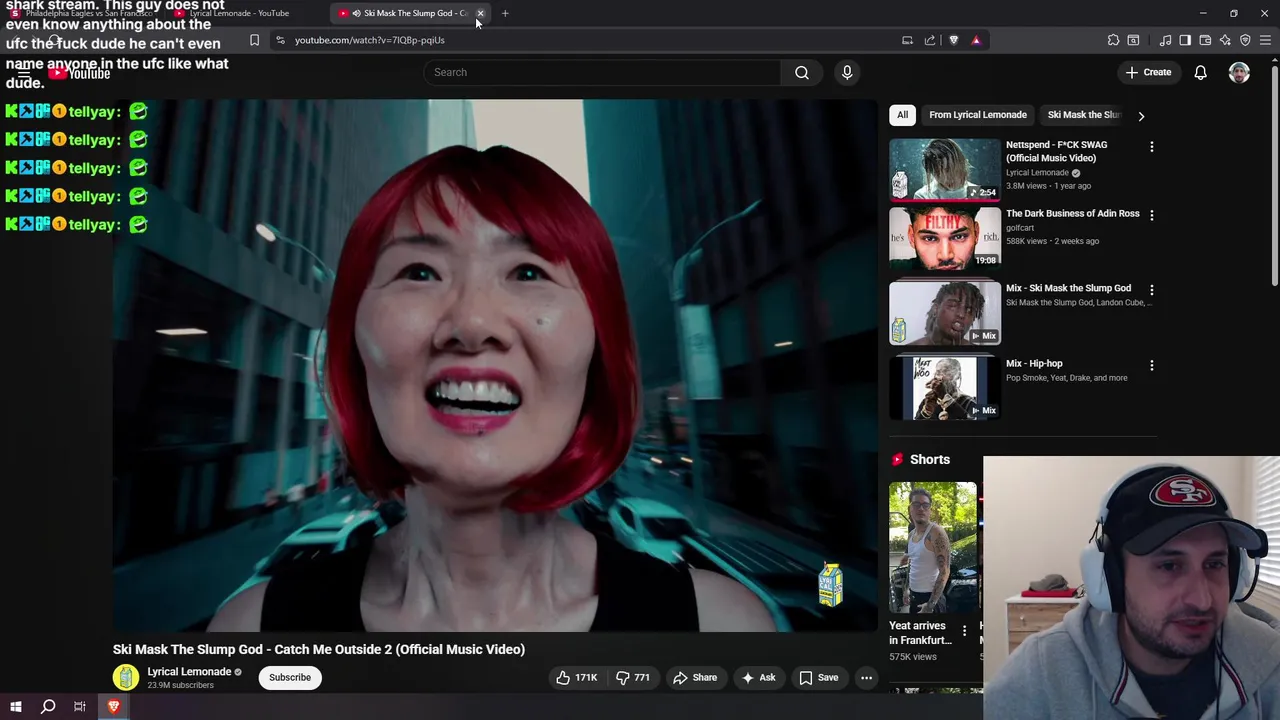The image size is (1280, 720).
Task: Select the 'From Lyrical Lemonade' chip
Action: (977, 115)
